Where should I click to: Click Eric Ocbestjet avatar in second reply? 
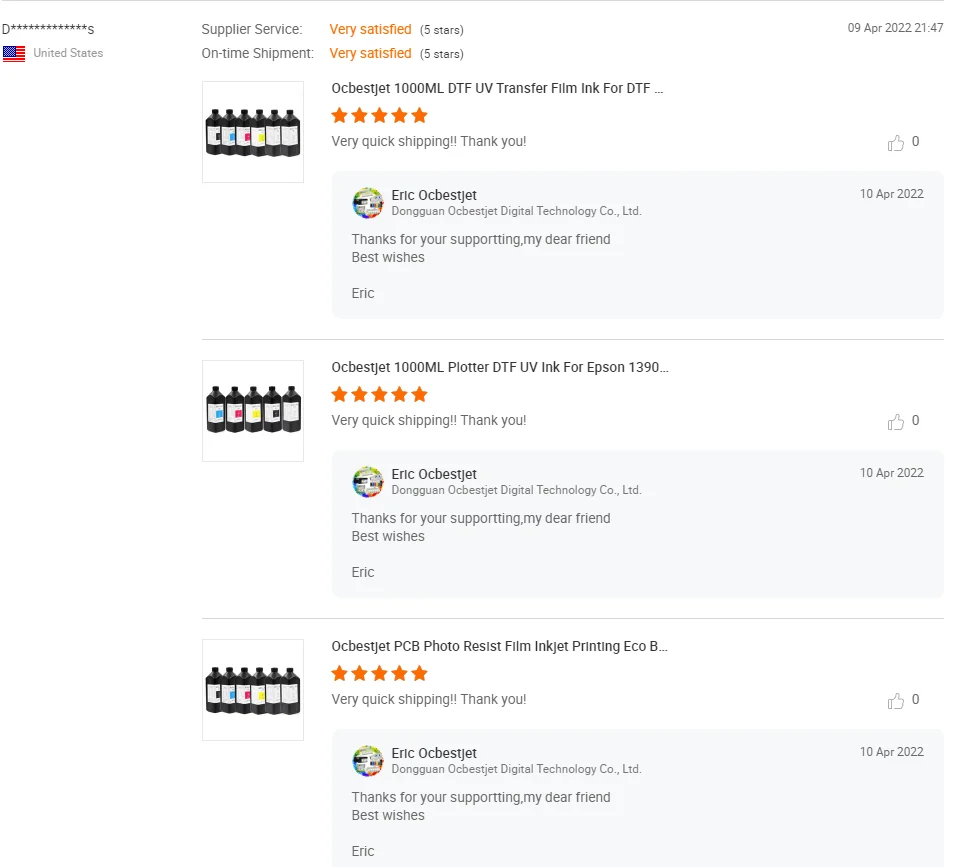coord(368,482)
